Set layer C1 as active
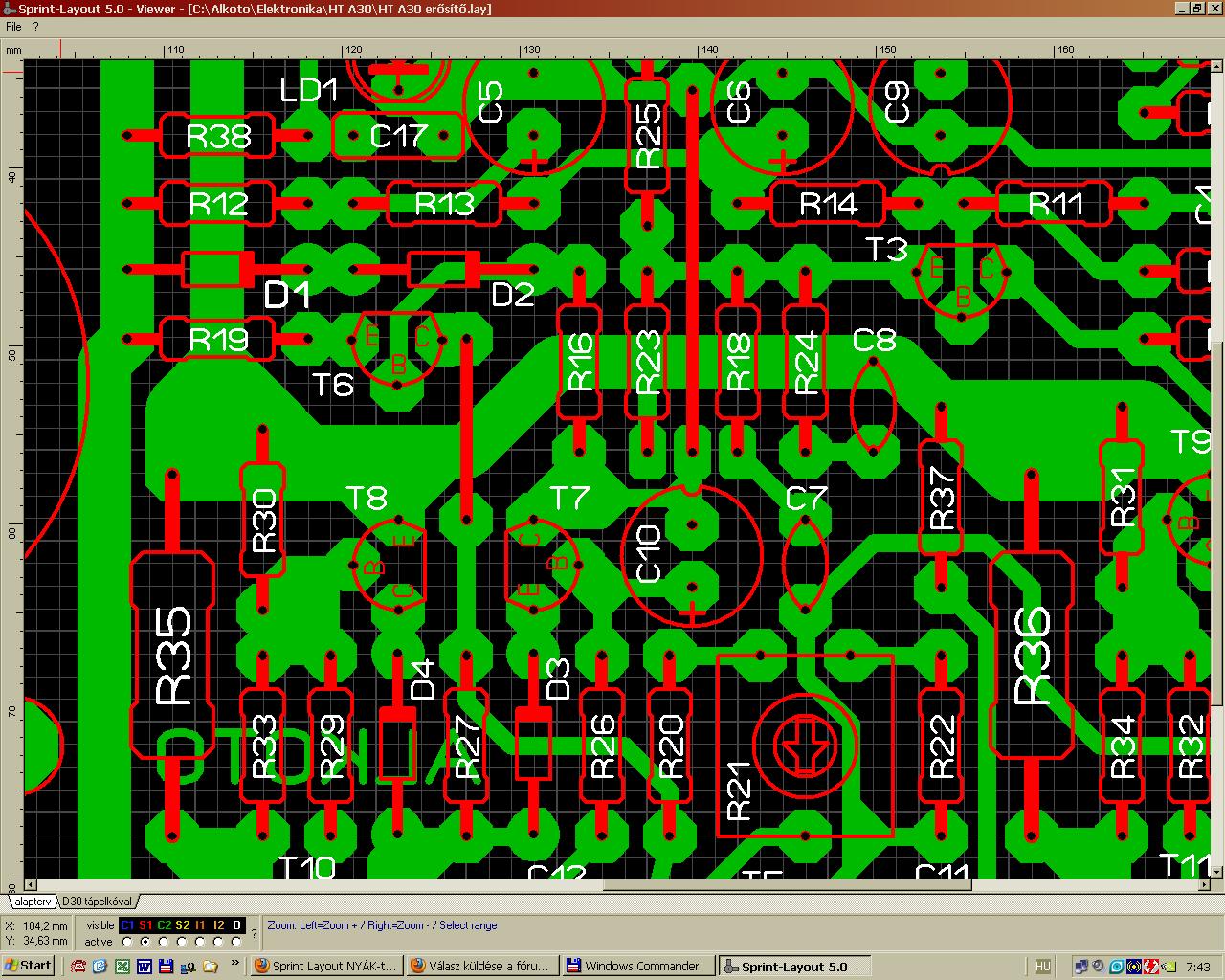This screenshot has height=980, width=1225. [x=127, y=942]
